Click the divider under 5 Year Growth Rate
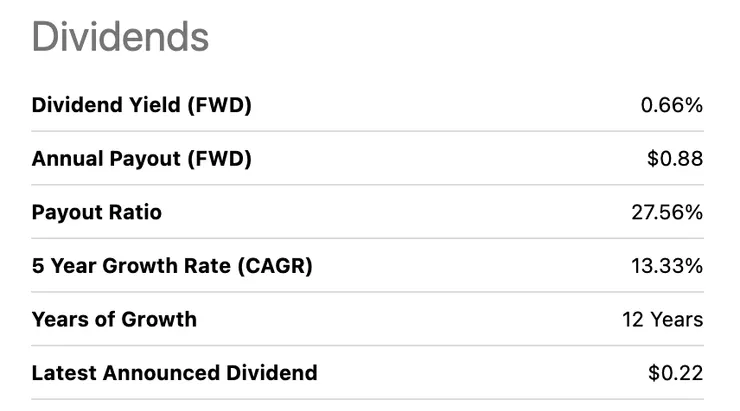Viewport: 740px width, 411px height. (x=368, y=292)
